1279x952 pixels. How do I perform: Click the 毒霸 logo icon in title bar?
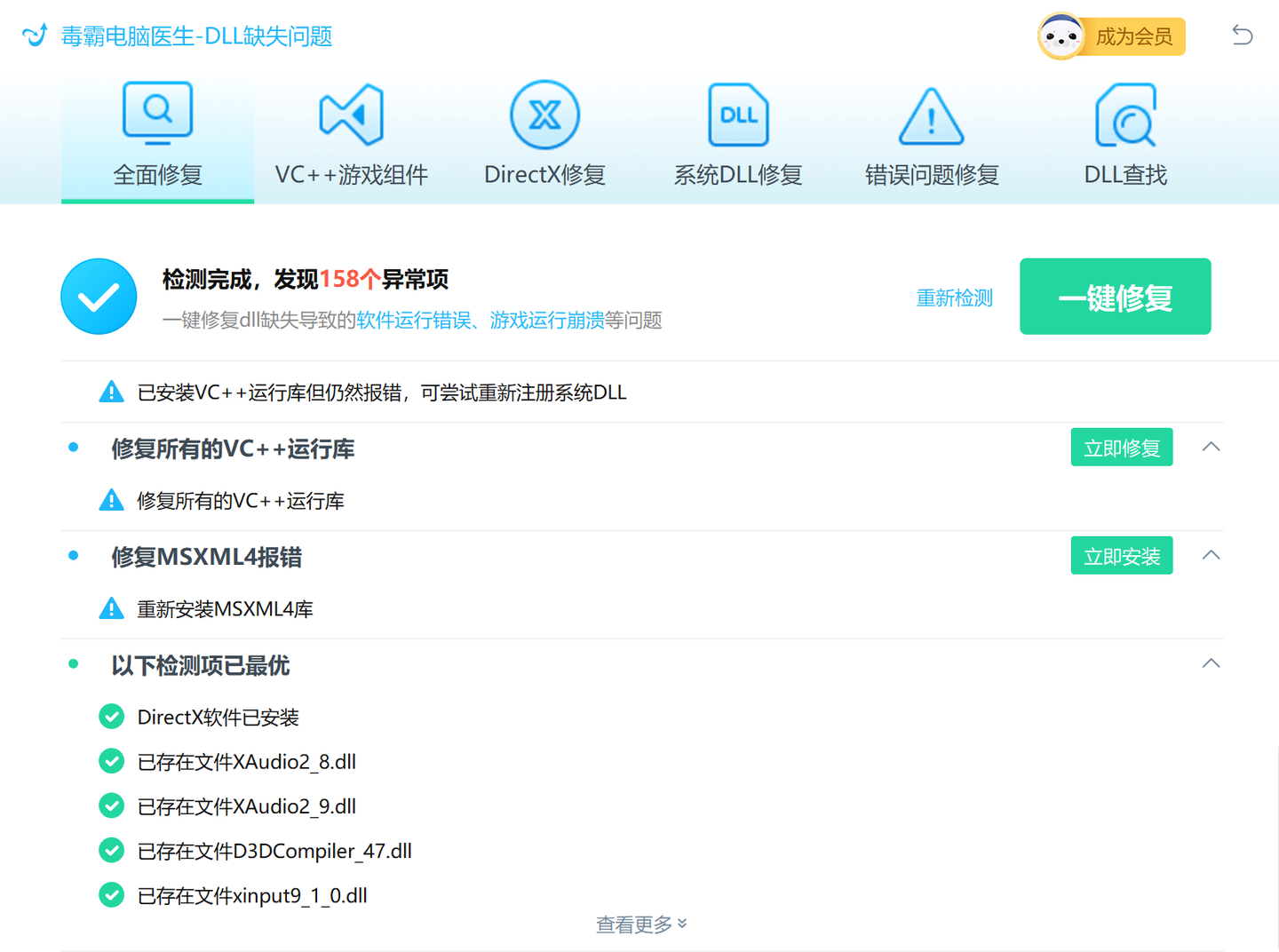click(35, 36)
